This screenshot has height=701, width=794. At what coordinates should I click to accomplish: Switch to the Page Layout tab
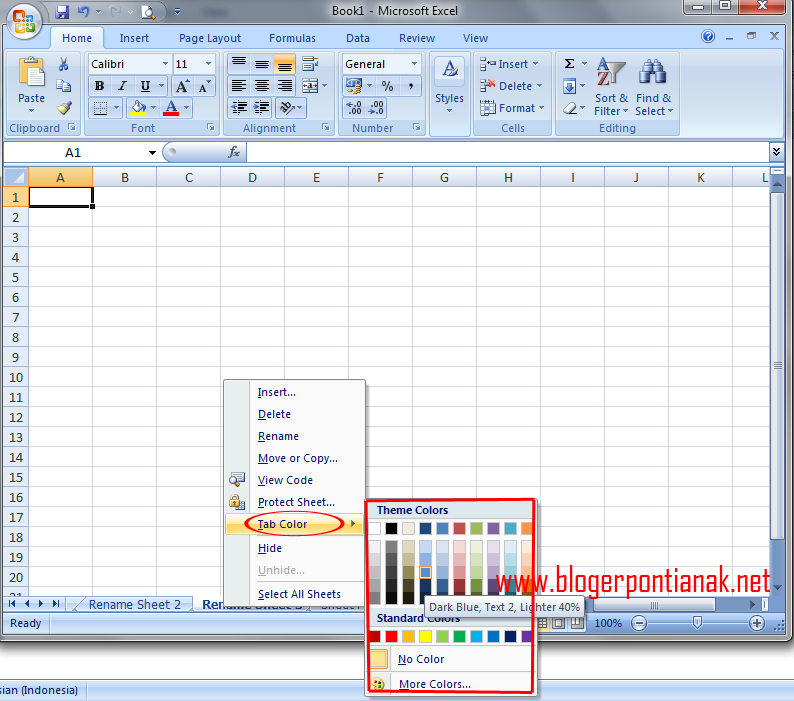(210, 38)
